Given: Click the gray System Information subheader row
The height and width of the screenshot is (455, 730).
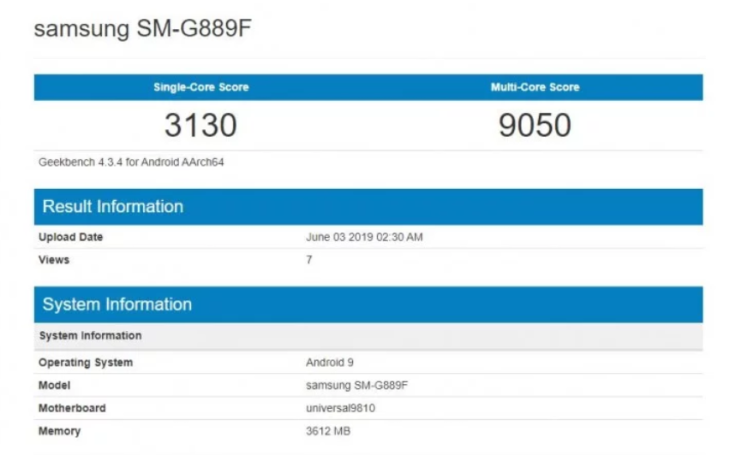Looking at the screenshot, I should (90, 336).
